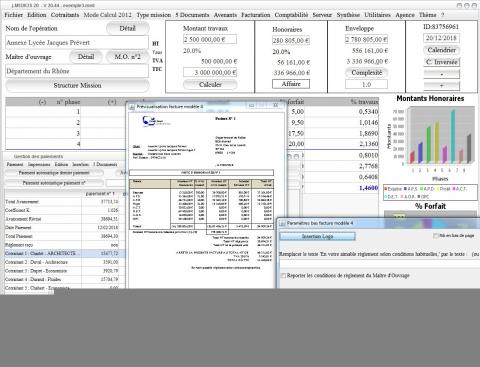Focus Montant travaux HT field 2 500 000,00 €
Viewport: 480px width, 367px height.
click(210, 39)
